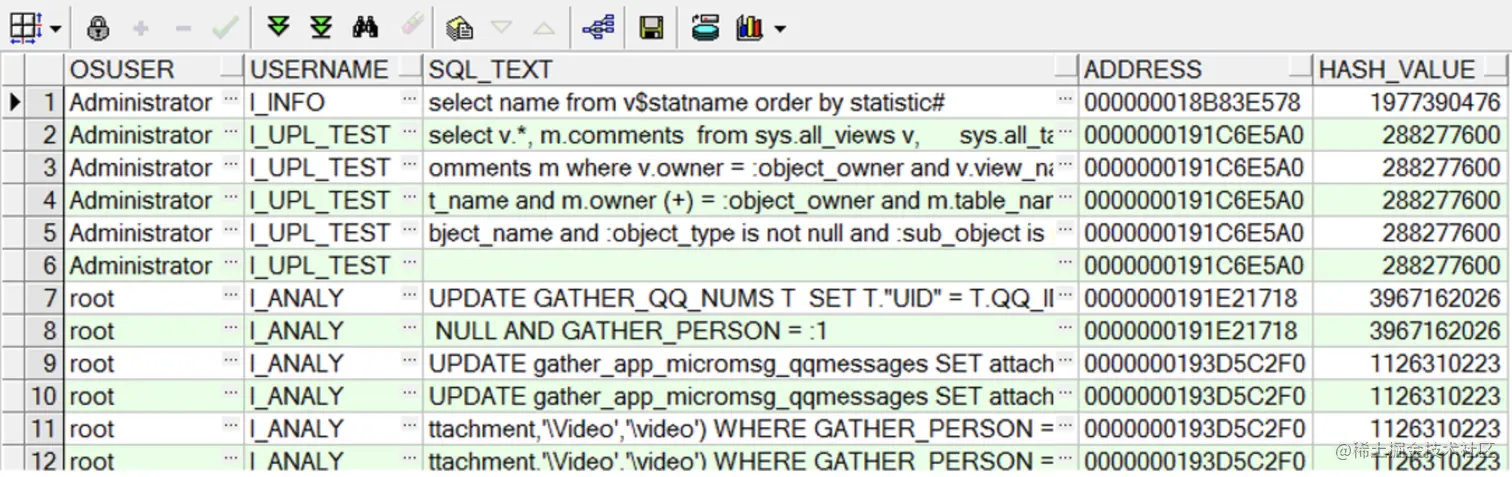The width and height of the screenshot is (1512, 477).
Task: Click the linked query tree icon
Action: click(599, 28)
